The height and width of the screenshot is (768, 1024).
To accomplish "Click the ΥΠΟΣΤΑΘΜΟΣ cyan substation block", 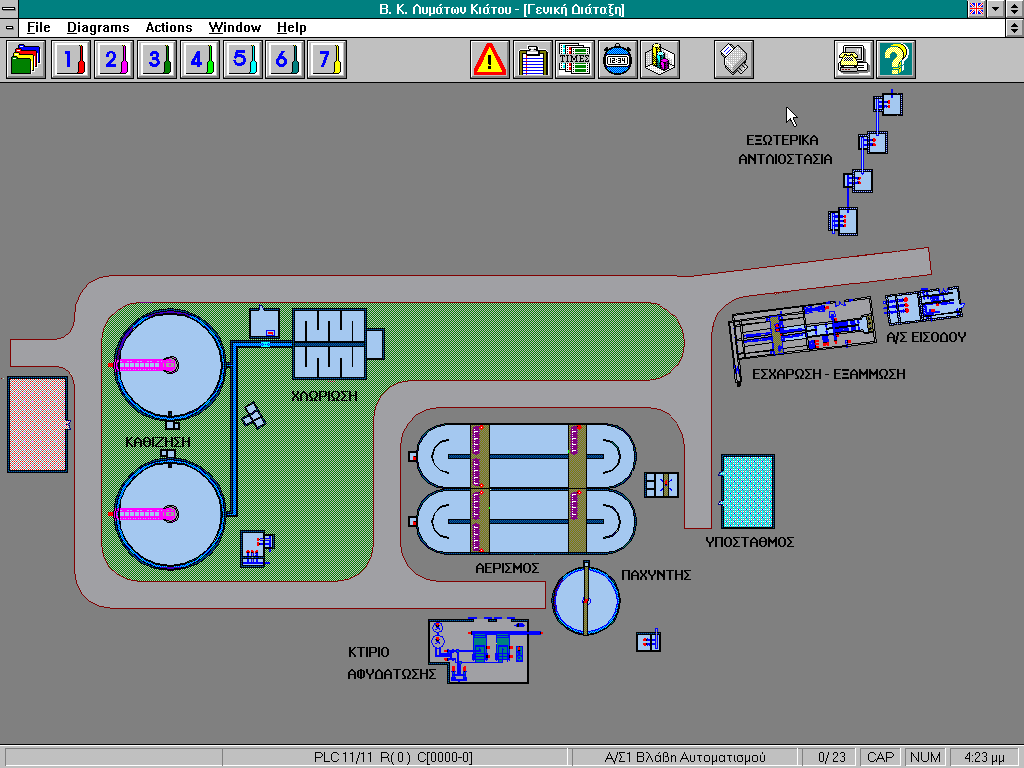I will pyautogui.click(x=747, y=491).
